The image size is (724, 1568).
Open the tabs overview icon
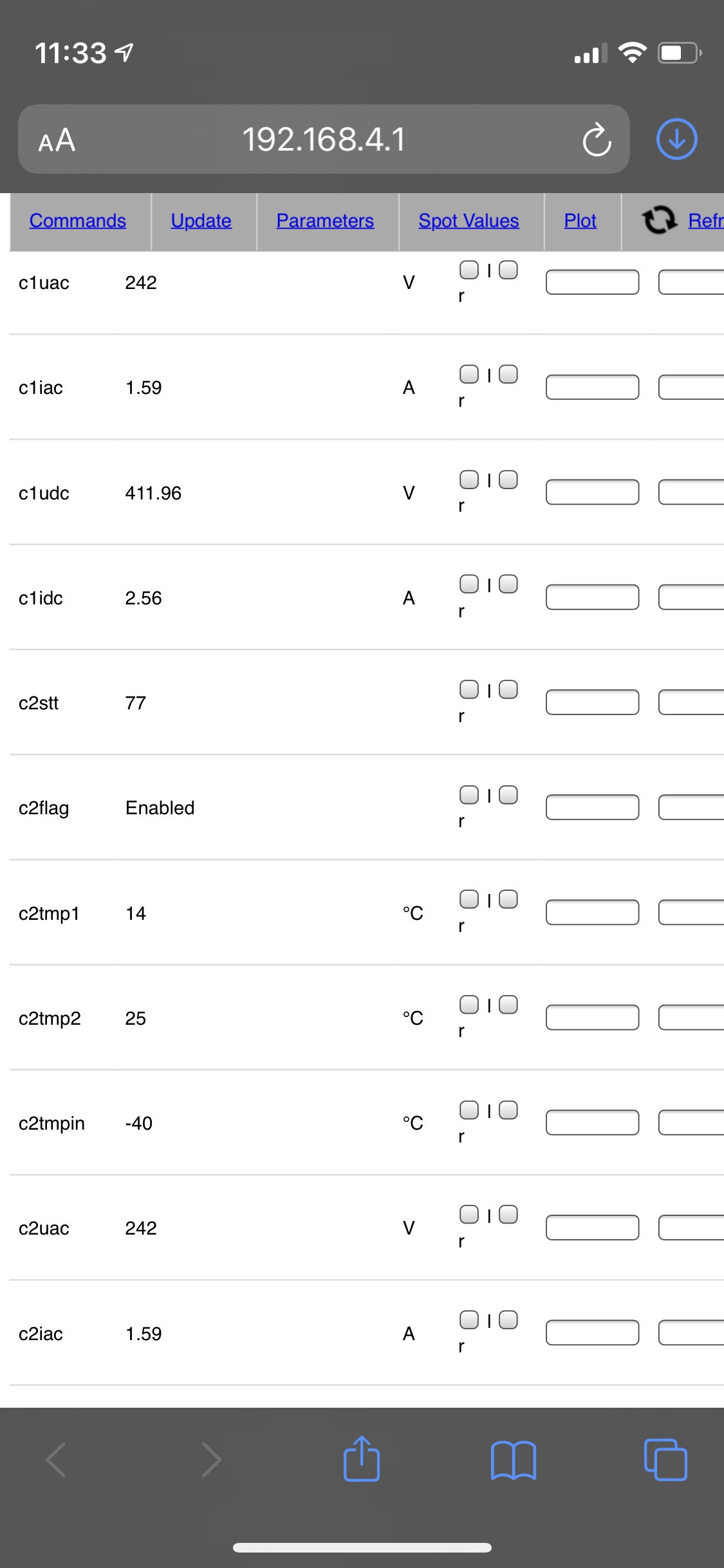665,1459
